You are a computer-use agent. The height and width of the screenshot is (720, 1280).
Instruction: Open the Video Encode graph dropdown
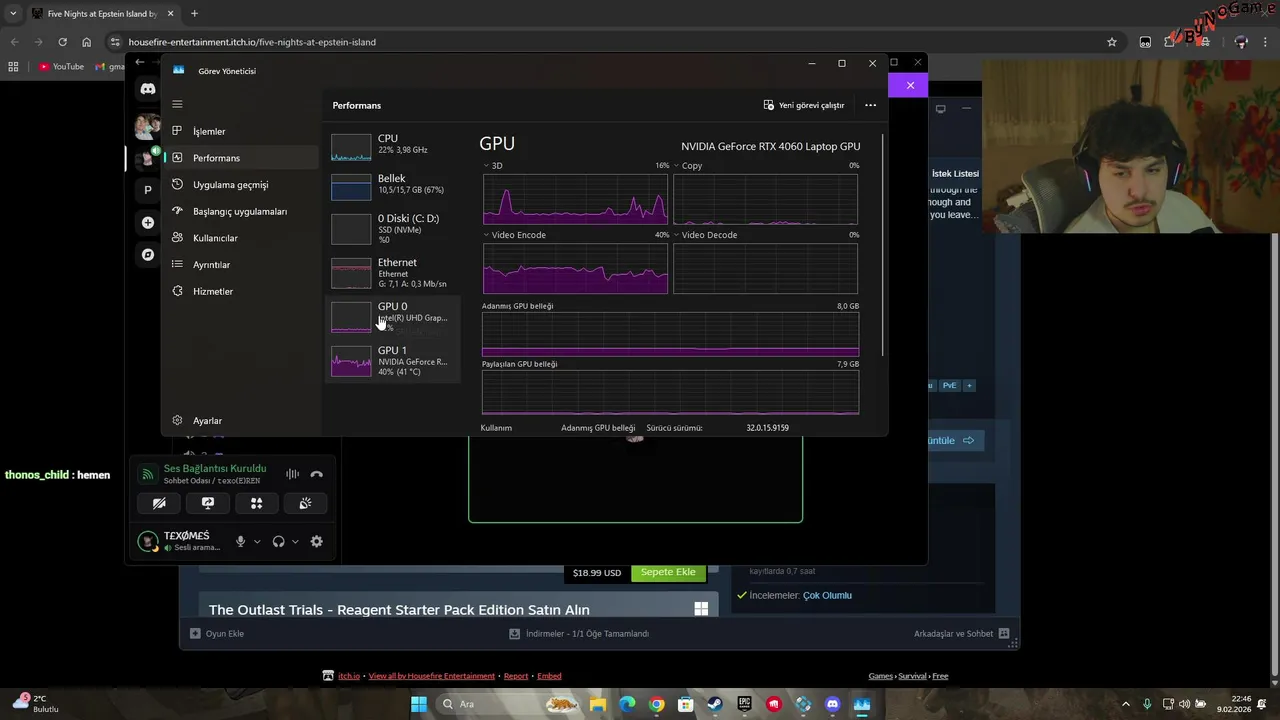515,235
